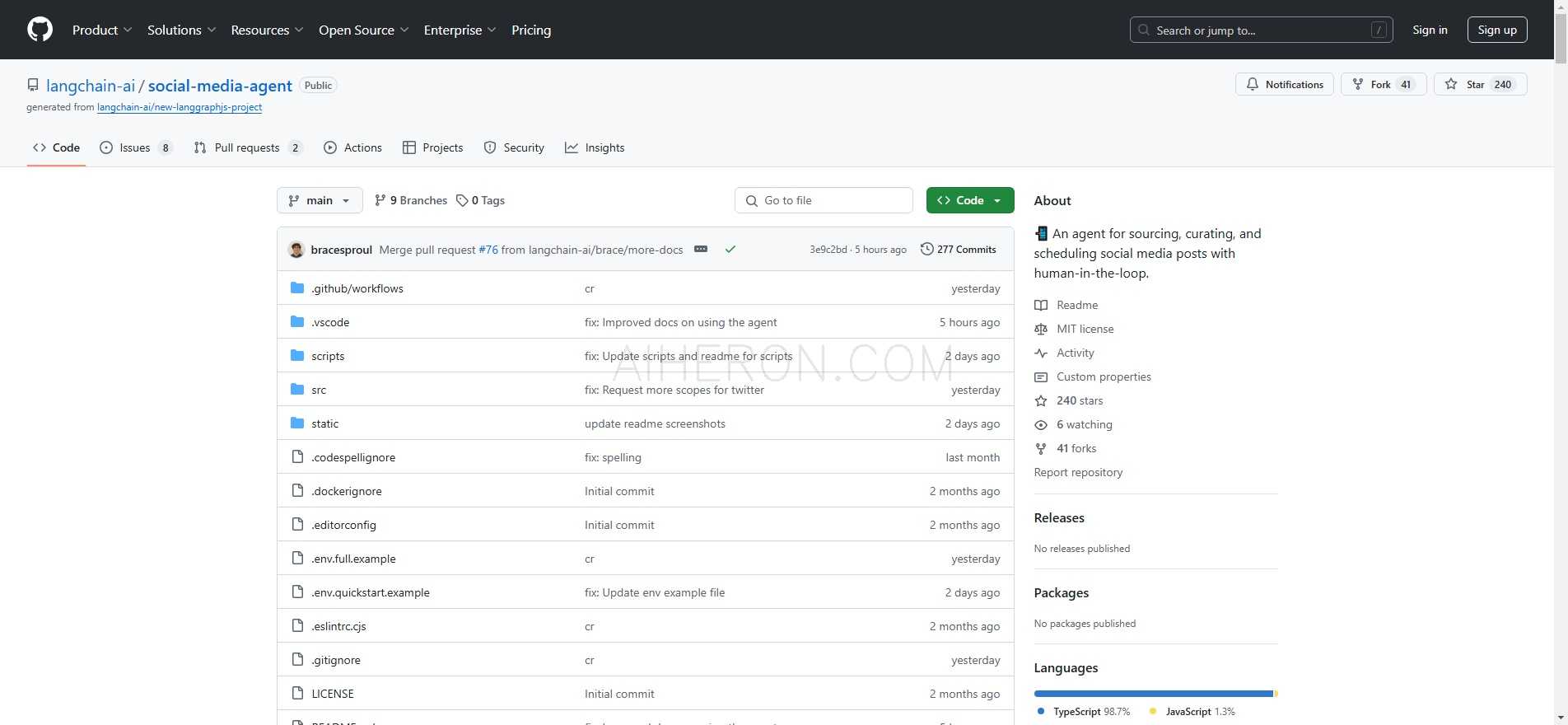Open the .gitignore file
Screen dimensions: 1568x725
[x=336, y=660]
